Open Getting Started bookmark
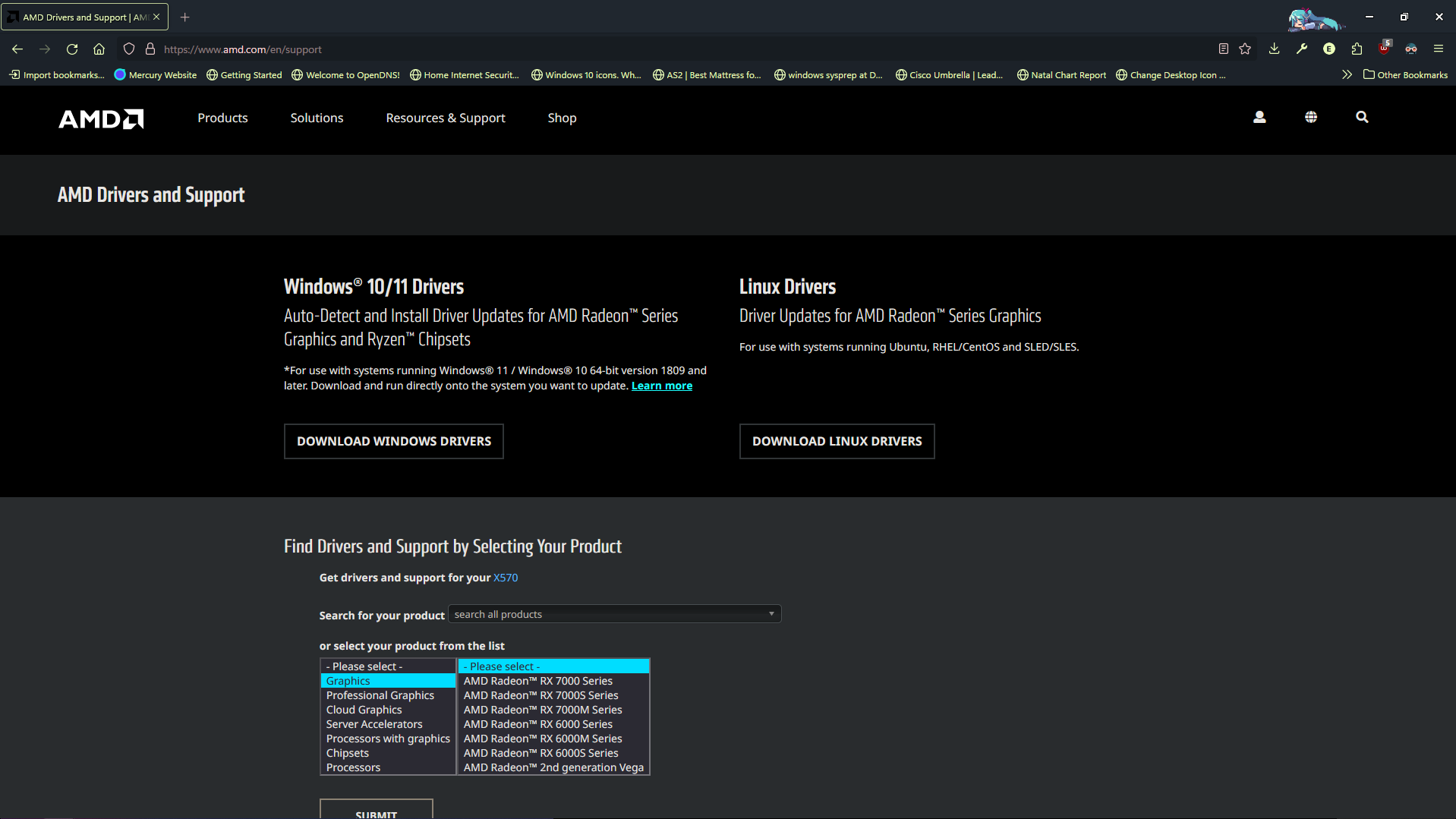 pos(244,74)
